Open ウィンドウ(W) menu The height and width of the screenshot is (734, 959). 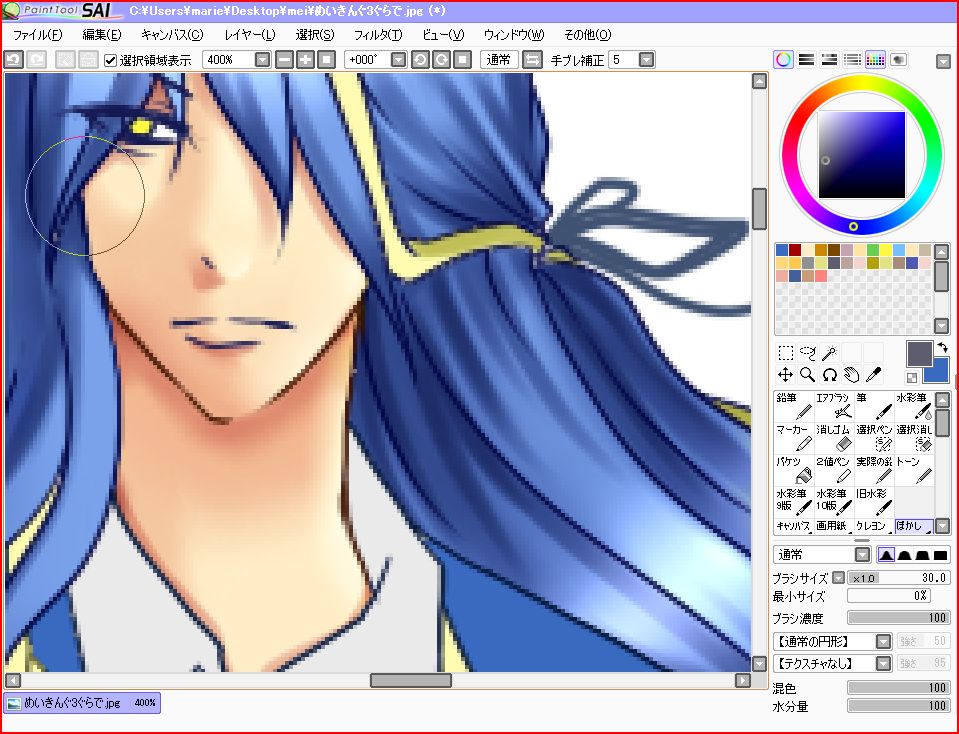point(514,35)
